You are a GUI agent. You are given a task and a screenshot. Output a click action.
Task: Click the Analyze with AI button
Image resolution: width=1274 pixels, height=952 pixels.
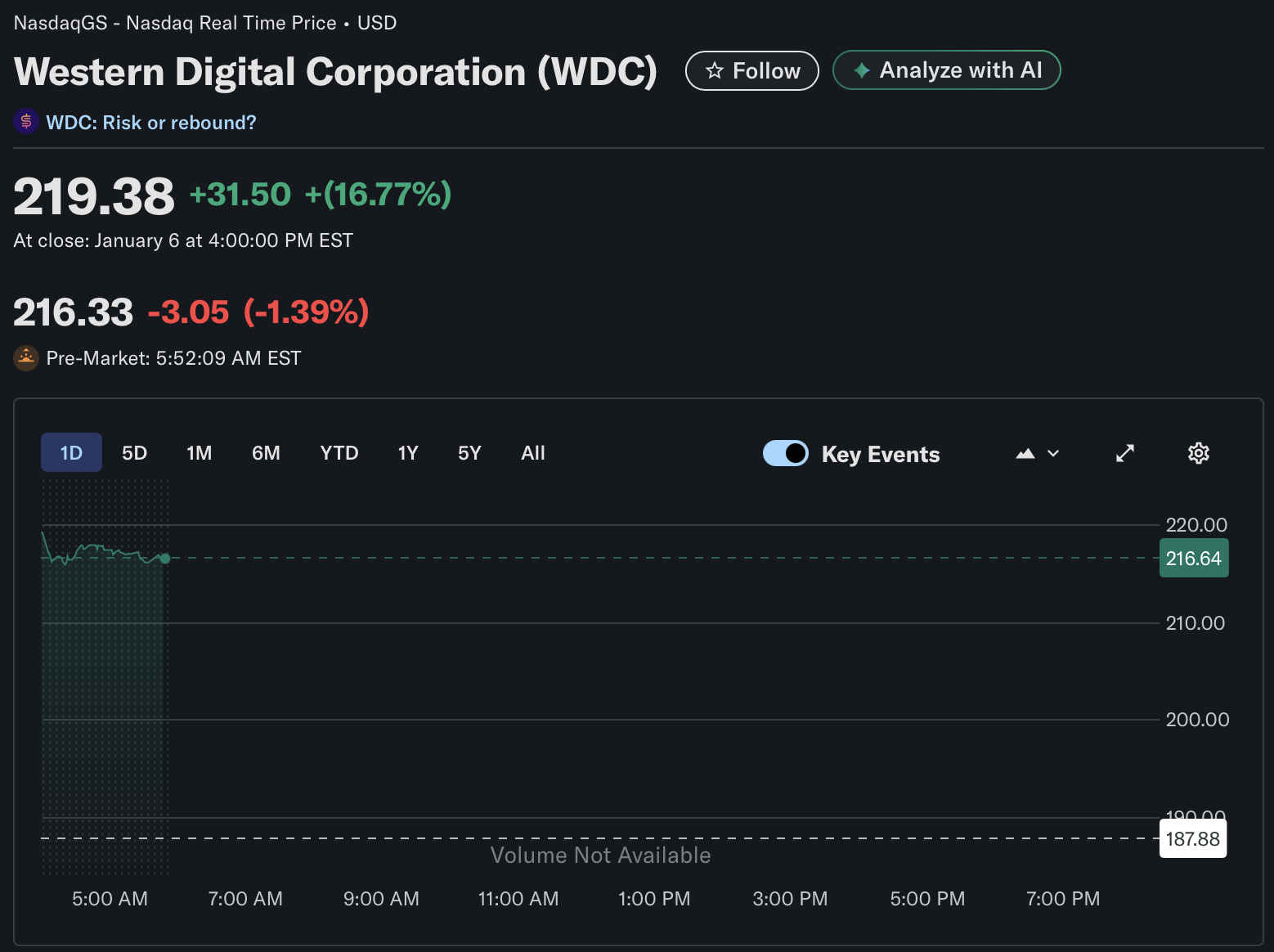(946, 70)
